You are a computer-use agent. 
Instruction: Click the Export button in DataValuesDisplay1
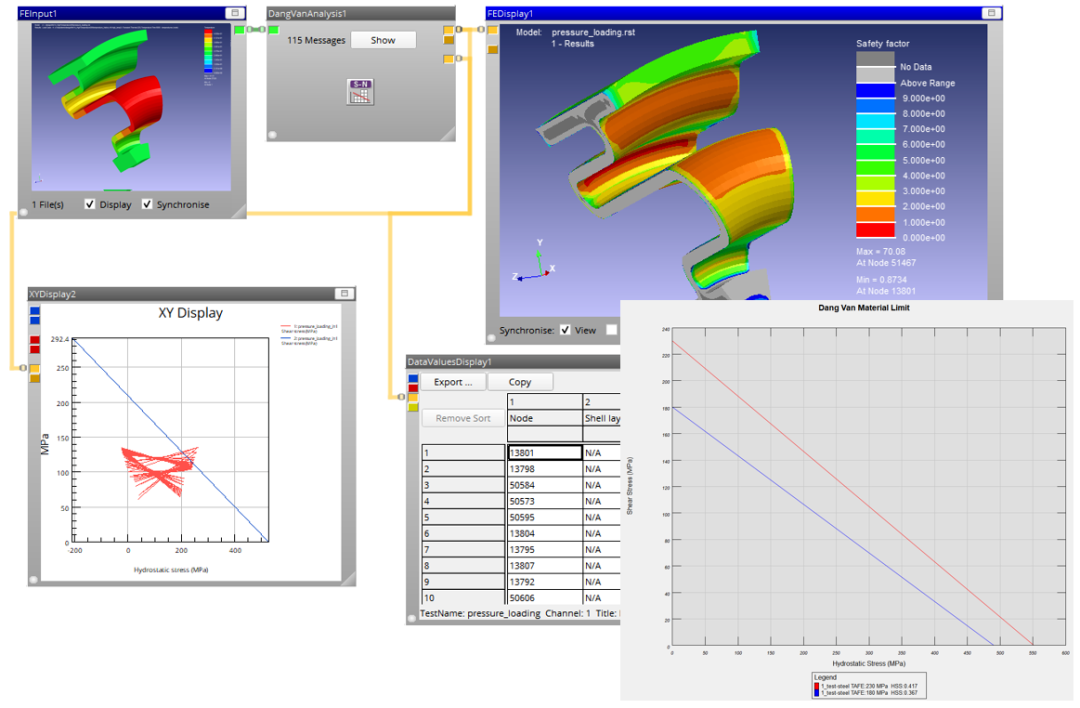point(452,382)
